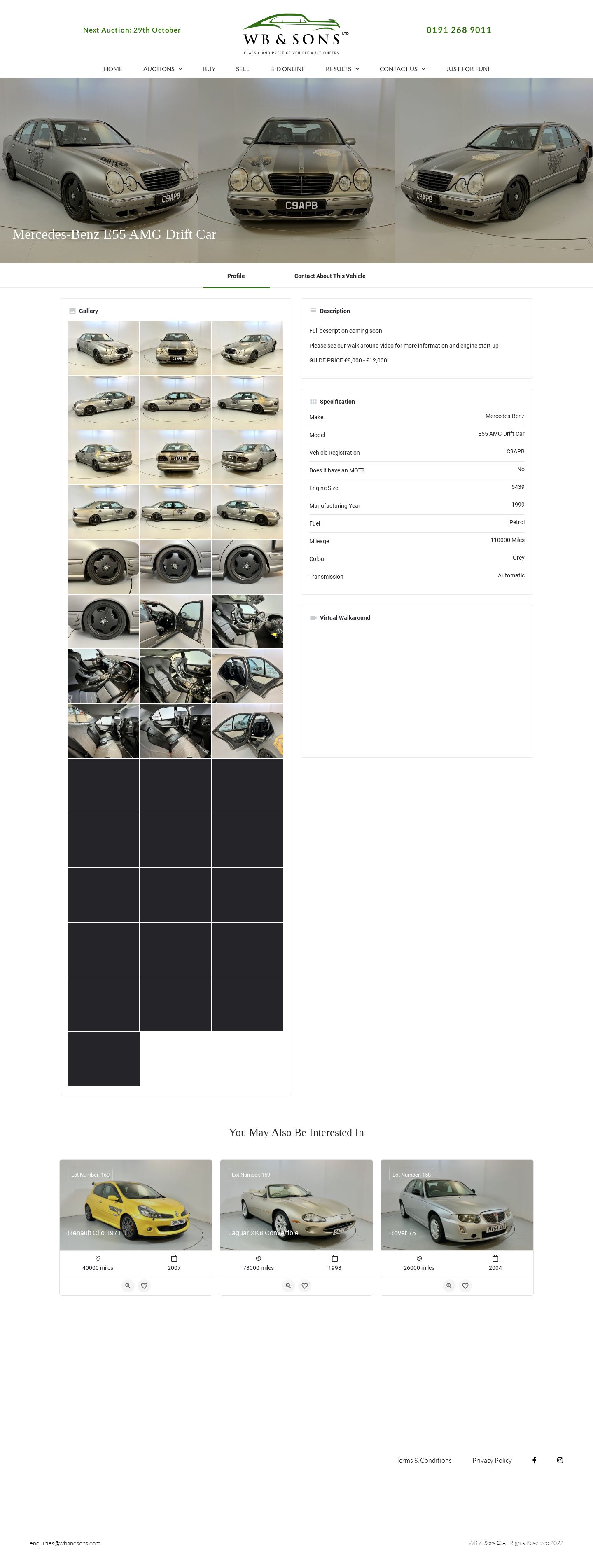Viewport: 593px width, 1568px height.
Task: Favourite the Rover 75 with the heart icon
Action: coord(465,1285)
